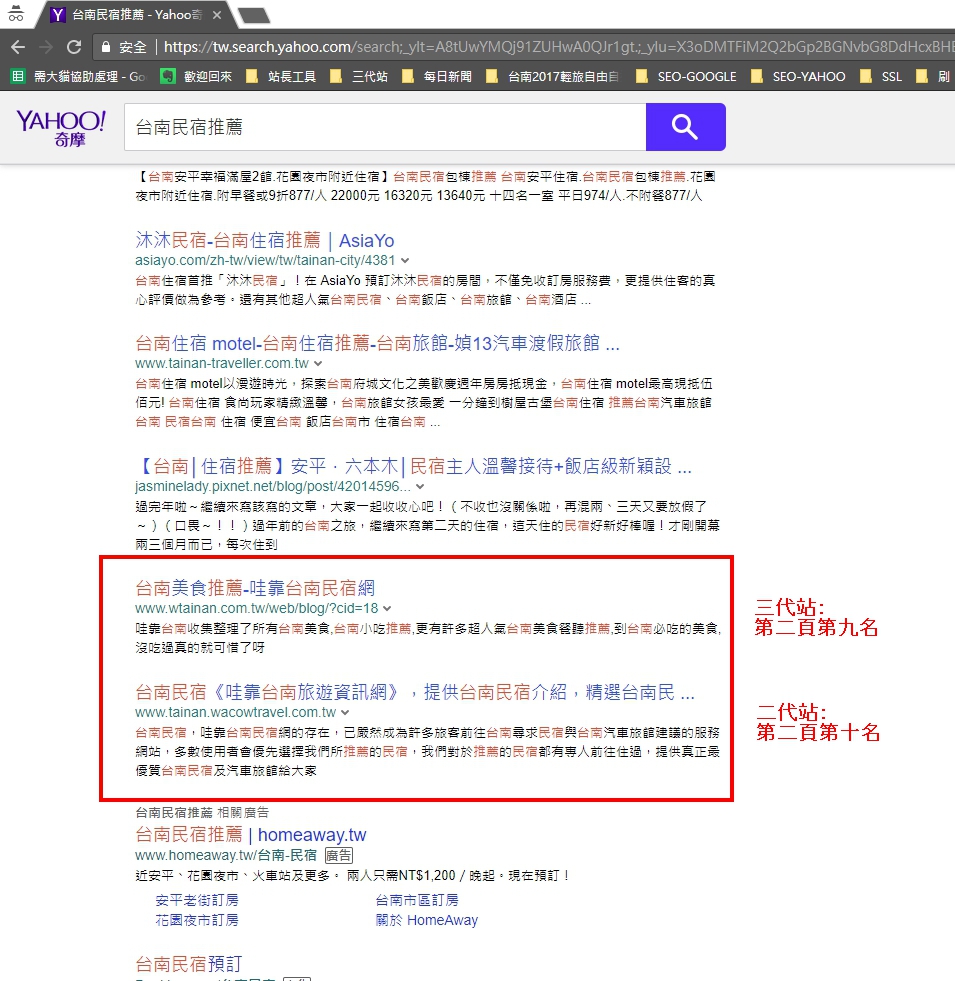Image resolution: width=955 pixels, height=981 pixels.
Task: Expand dropdown arrow beside jasminelady.pixnet.net URL
Action: coord(420,486)
